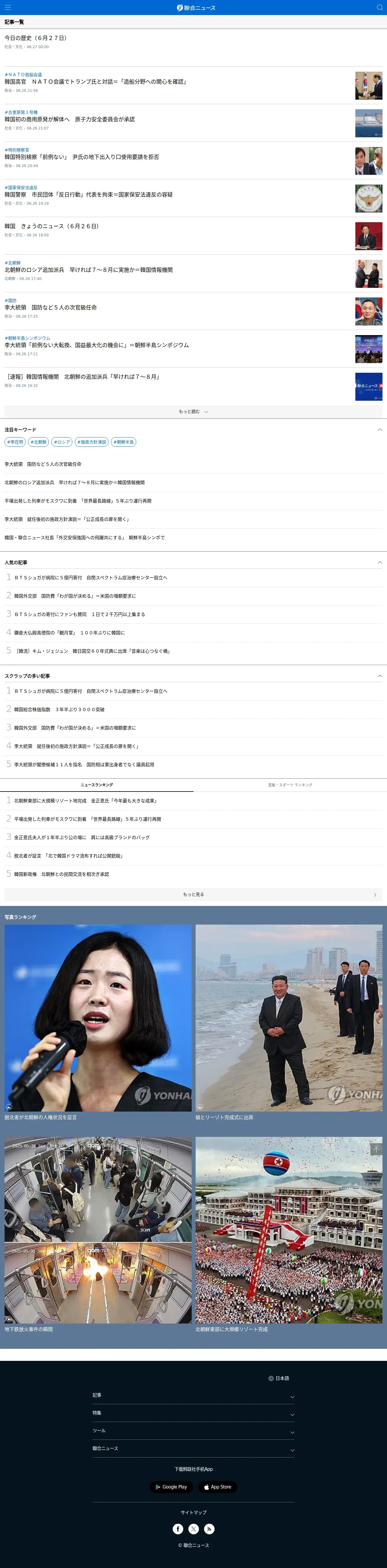Click #NATO首脳会議 hashtag label
Image resolution: width=387 pixels, height=1568 pixels.
(x=23, y=74)
